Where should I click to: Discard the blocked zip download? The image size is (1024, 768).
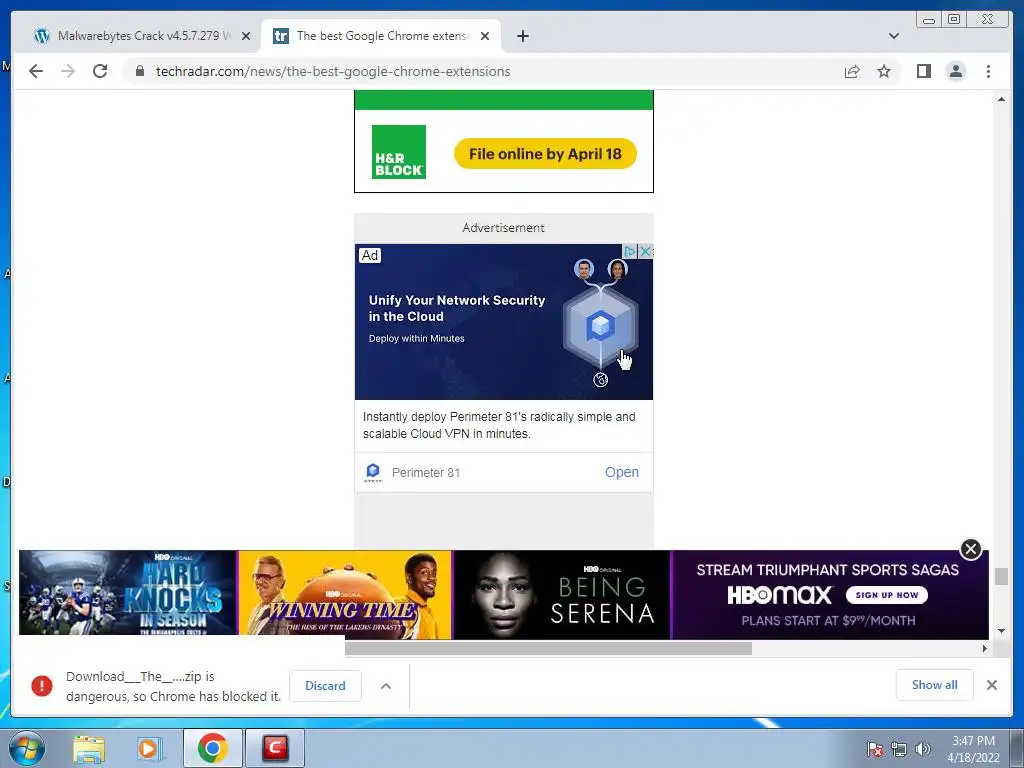(325, 686)
